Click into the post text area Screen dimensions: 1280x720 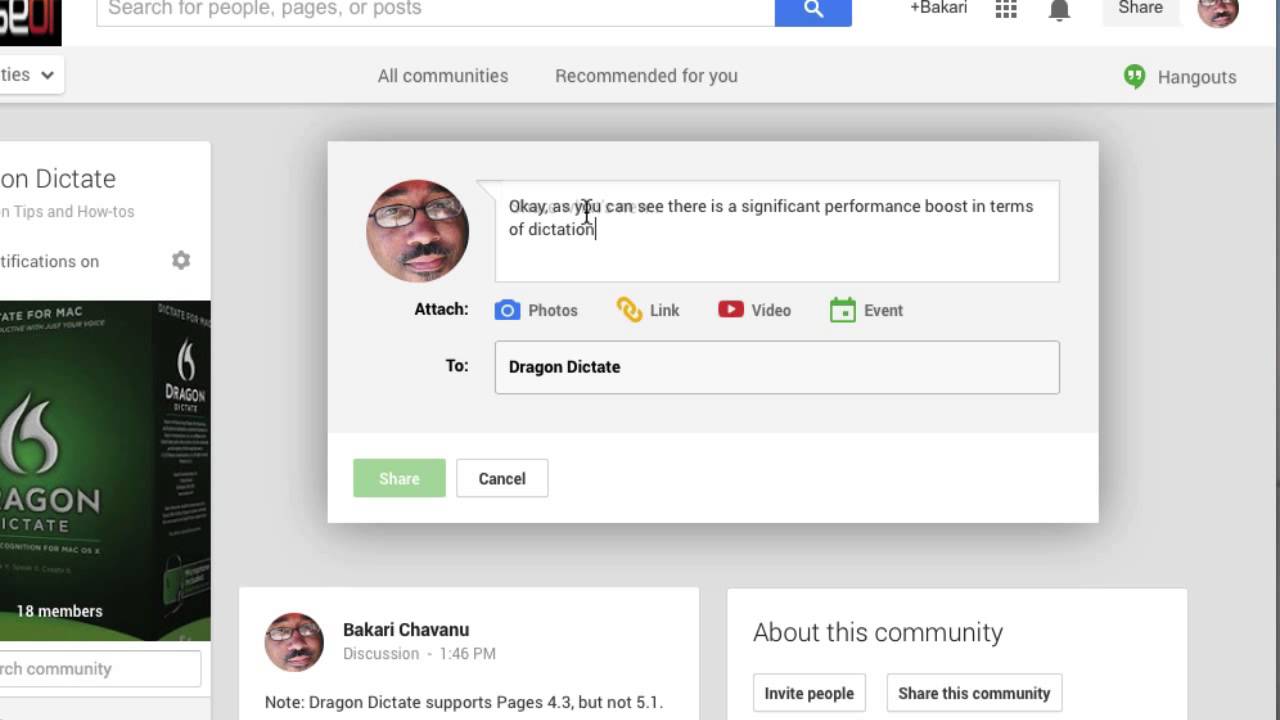pos(777,232)
